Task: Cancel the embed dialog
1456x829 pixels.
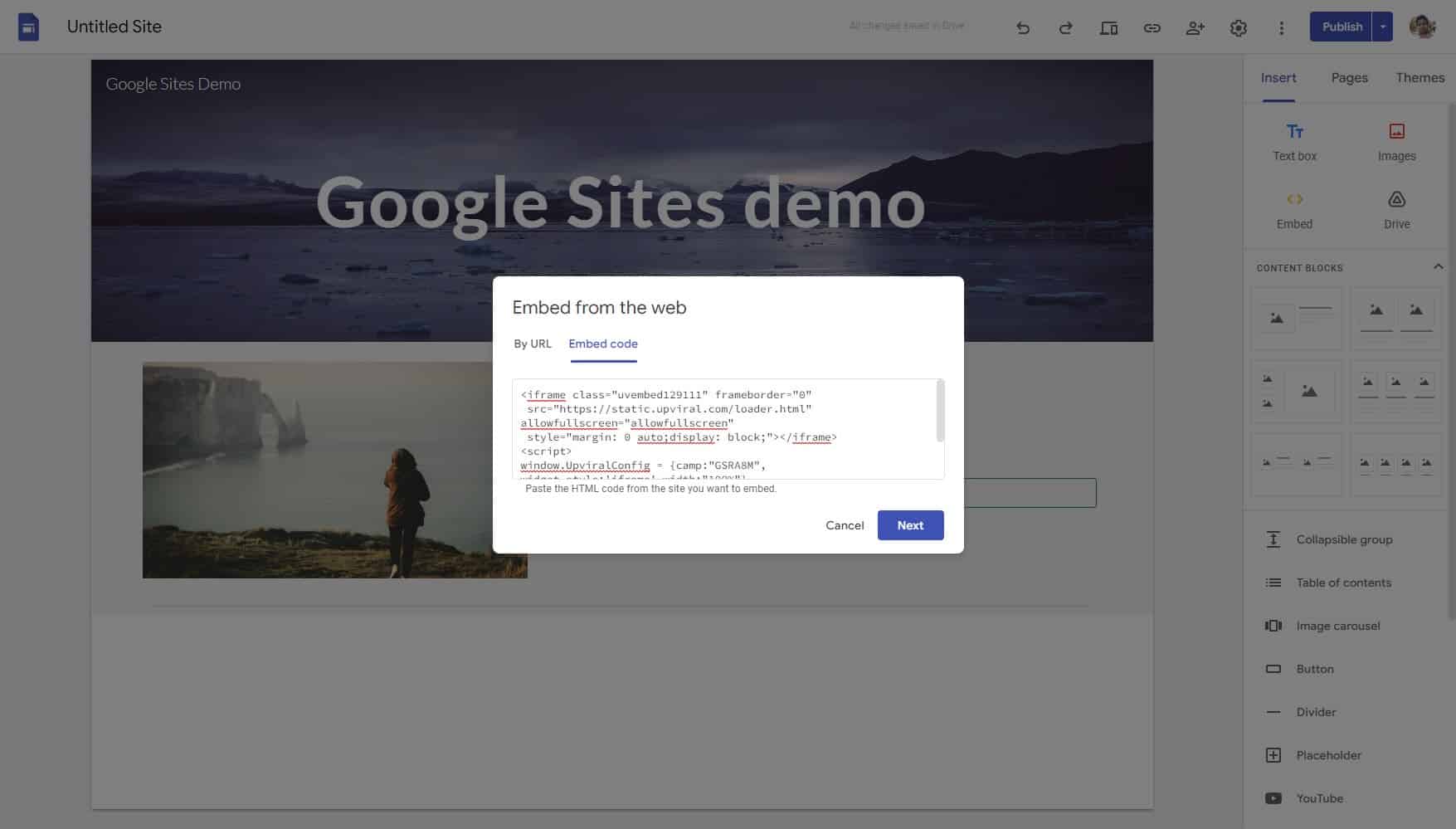Action: pos(845,525)
